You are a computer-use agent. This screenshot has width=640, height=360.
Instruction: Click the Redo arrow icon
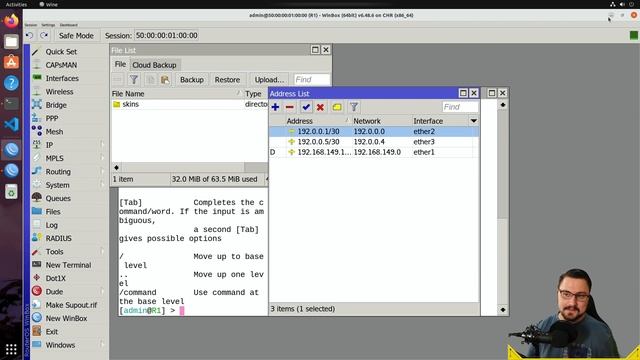(x=44, y=36)
